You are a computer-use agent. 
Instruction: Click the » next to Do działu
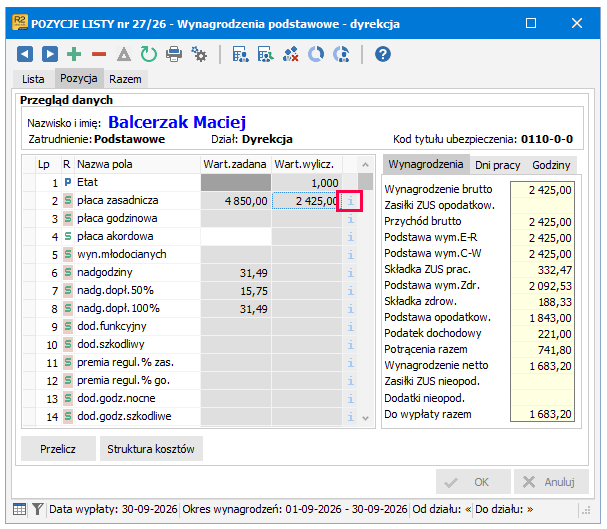[530, 509]
